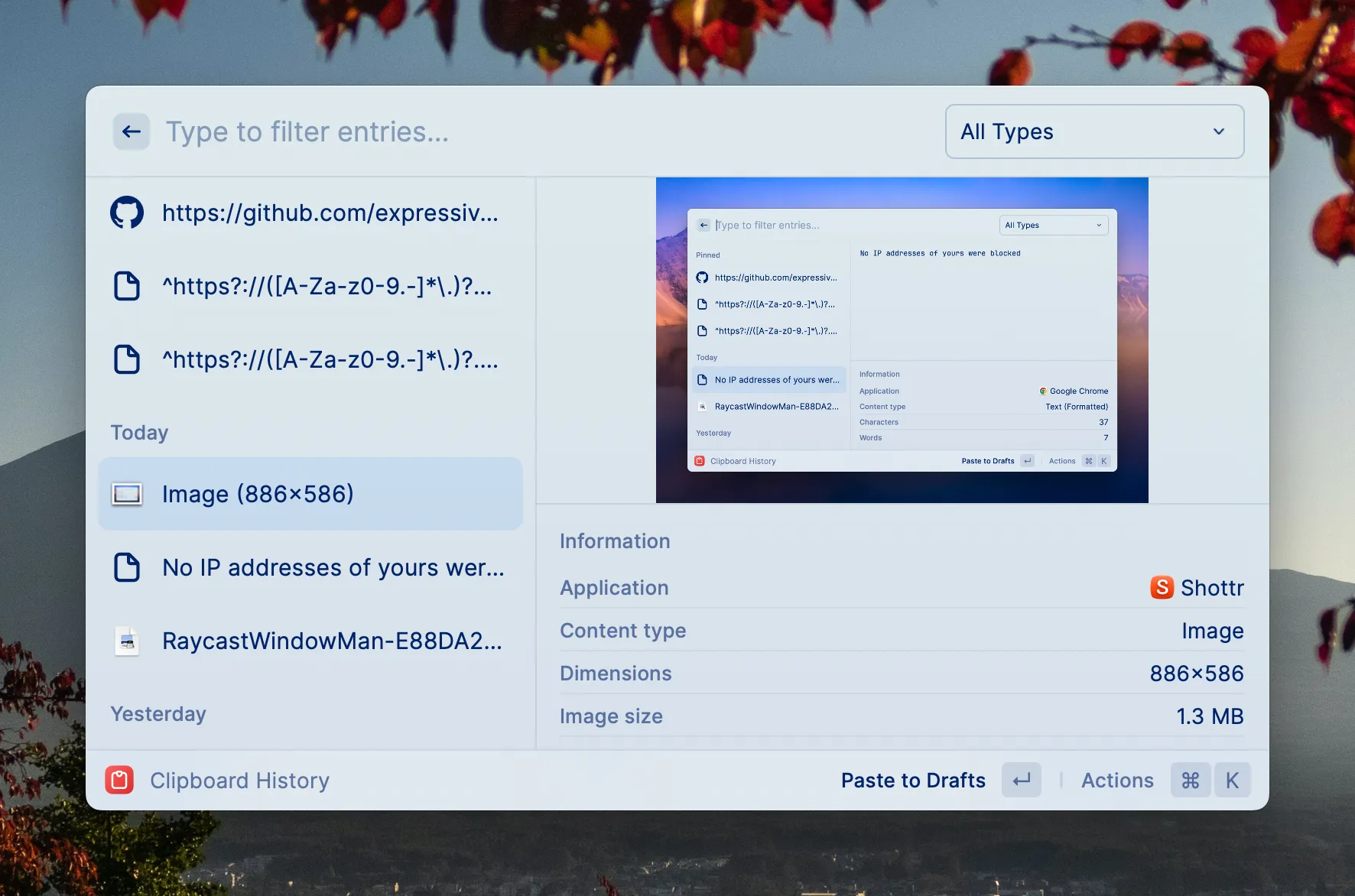
Task: Open the All Types dropdown
Action: pyautogui.click(x=1093, y=131)
